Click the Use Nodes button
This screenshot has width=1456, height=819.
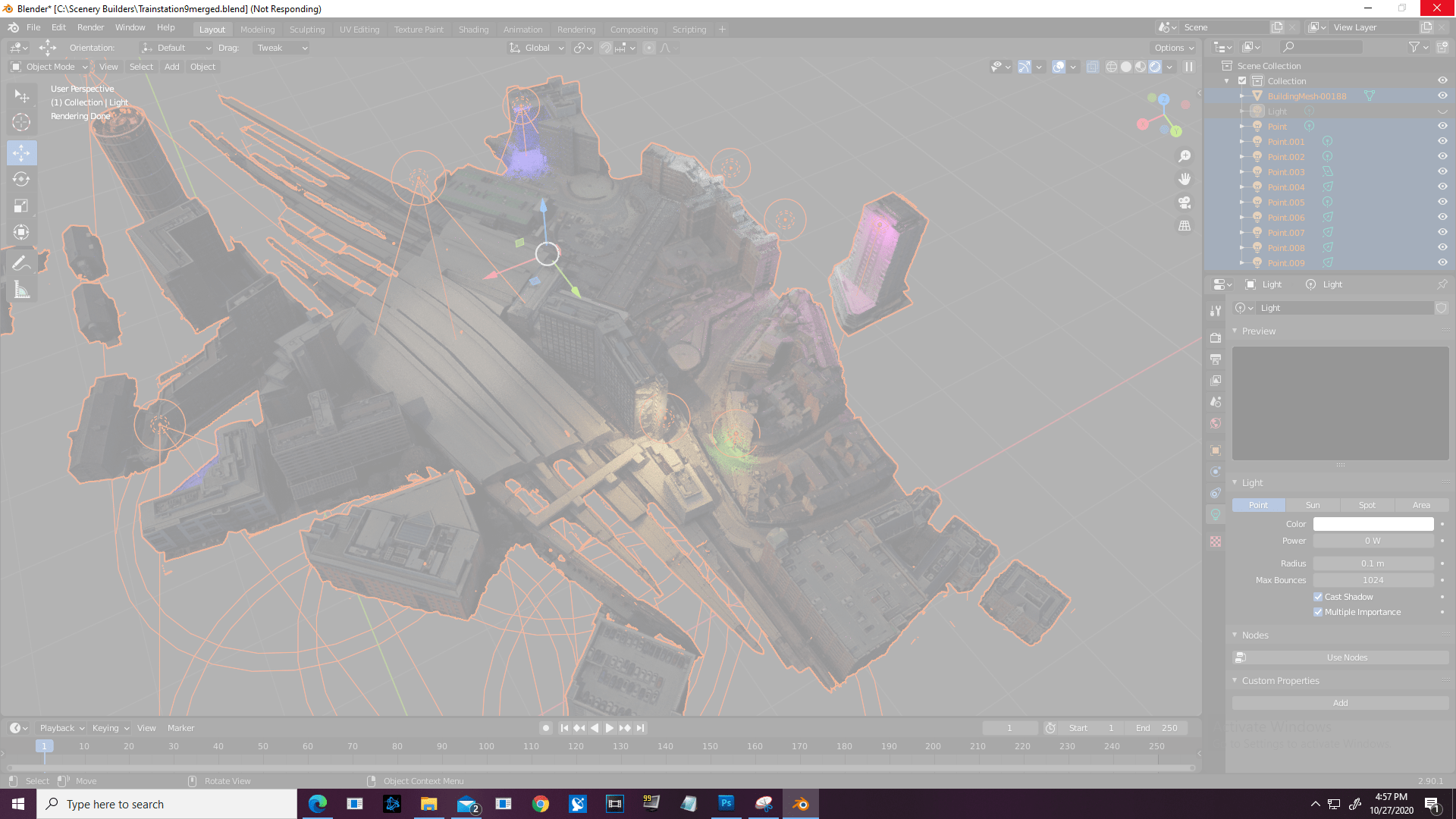pyautogui.click(x=1347, y=657)
